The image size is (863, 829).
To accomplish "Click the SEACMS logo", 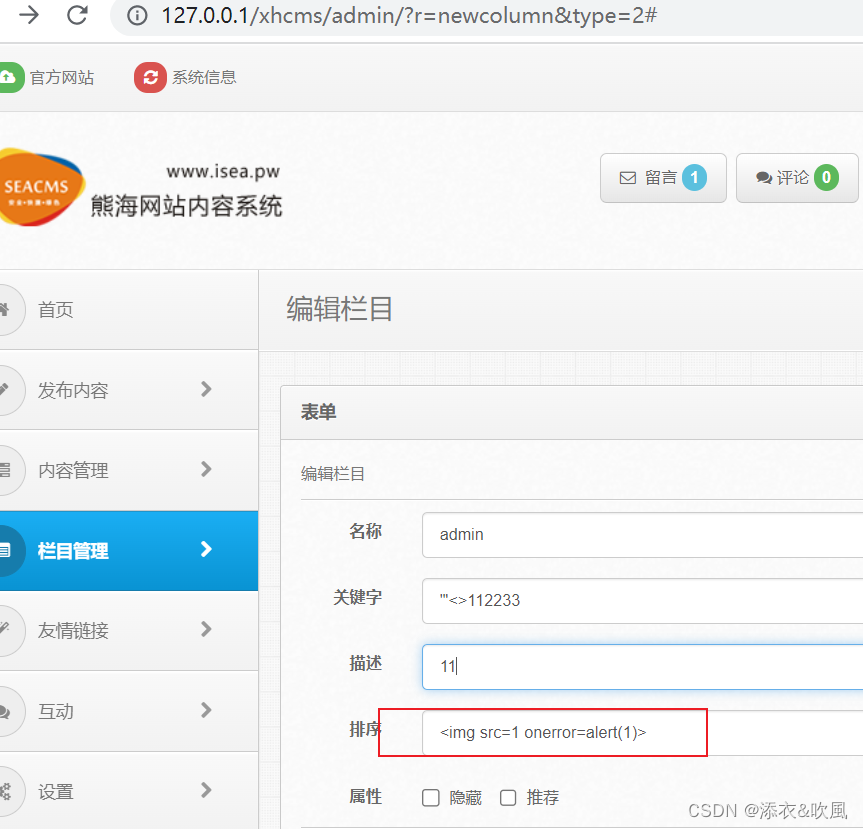I will click(x=42, y=188).
